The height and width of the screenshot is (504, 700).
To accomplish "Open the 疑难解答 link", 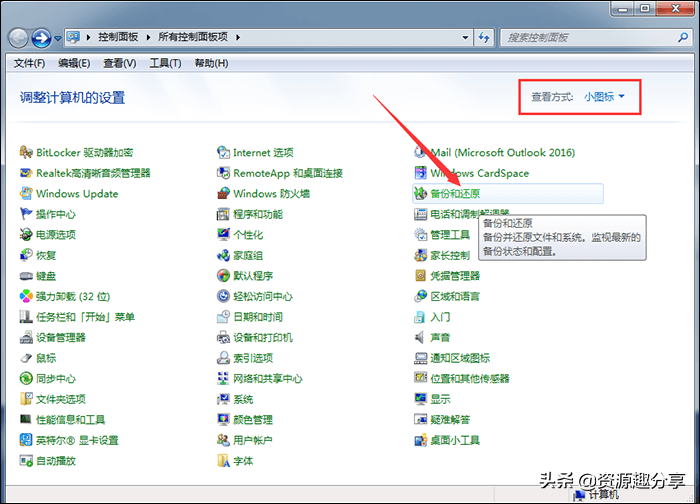I will click(x=450, y=420).
